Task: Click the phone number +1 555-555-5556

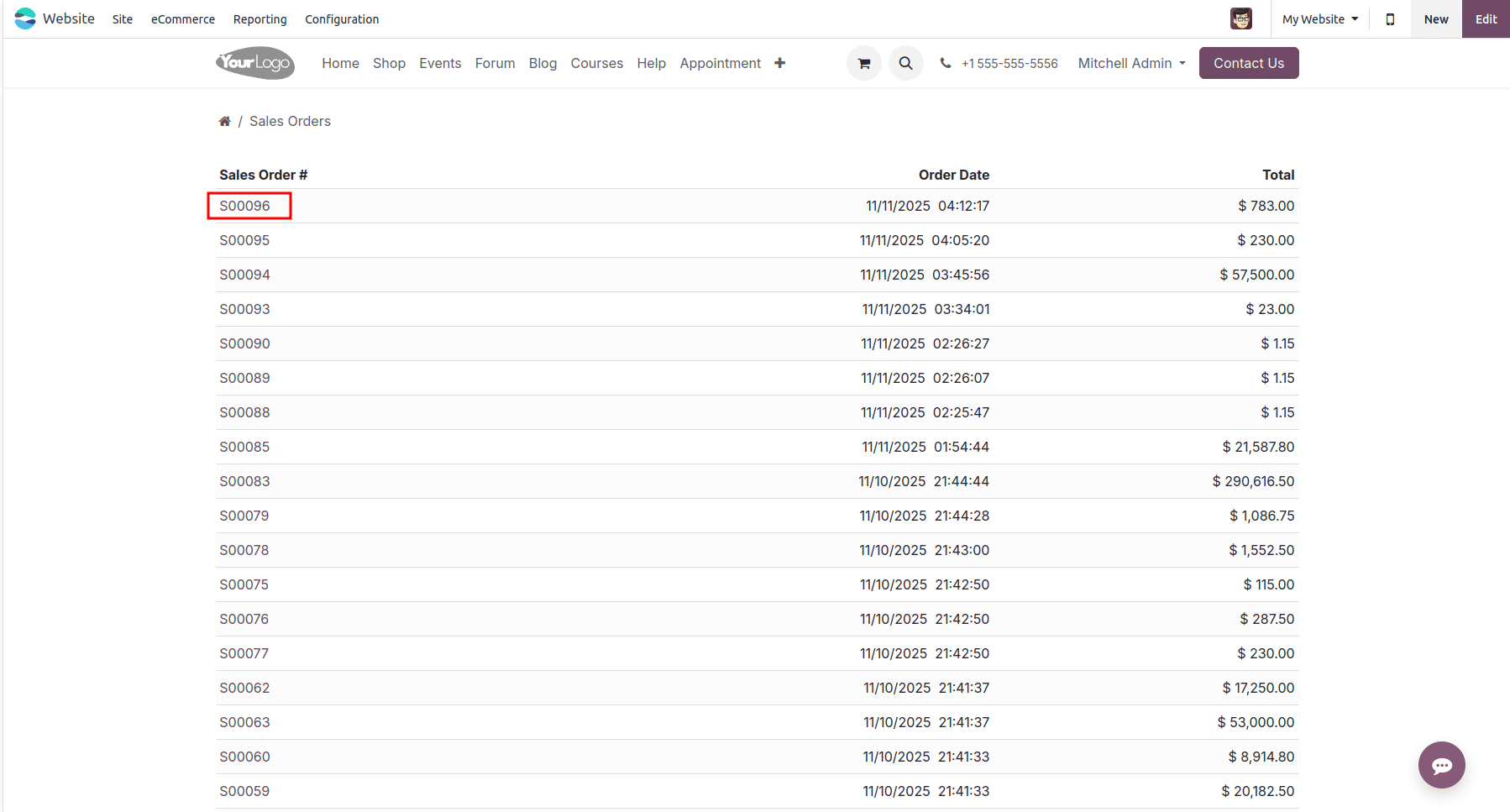Action: 1009,64
